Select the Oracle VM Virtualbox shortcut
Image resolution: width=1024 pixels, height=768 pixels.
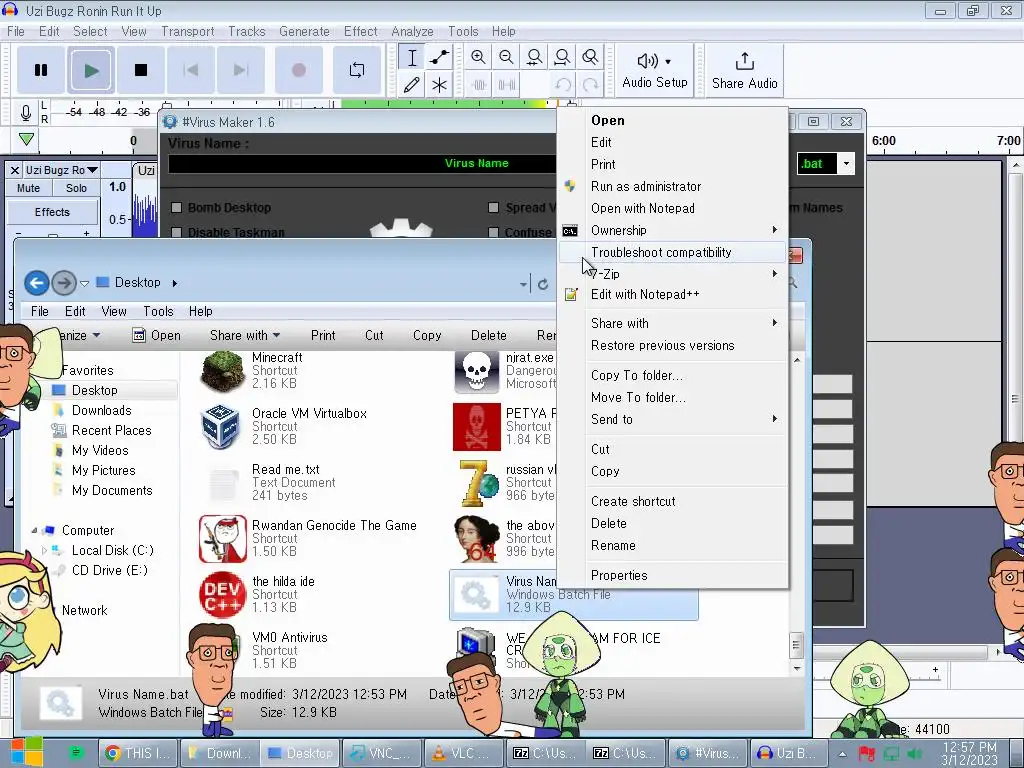[x=285, y=426]
